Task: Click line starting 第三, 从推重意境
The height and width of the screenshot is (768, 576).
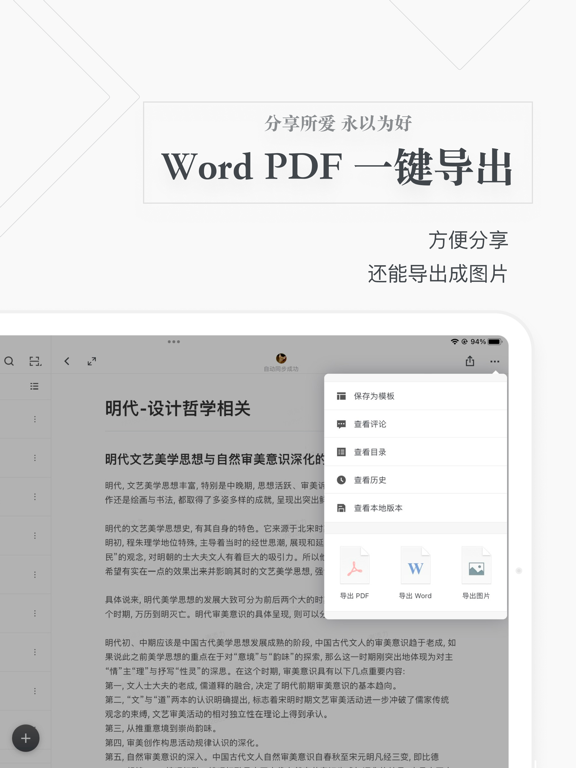Action: tap(161, 728)
